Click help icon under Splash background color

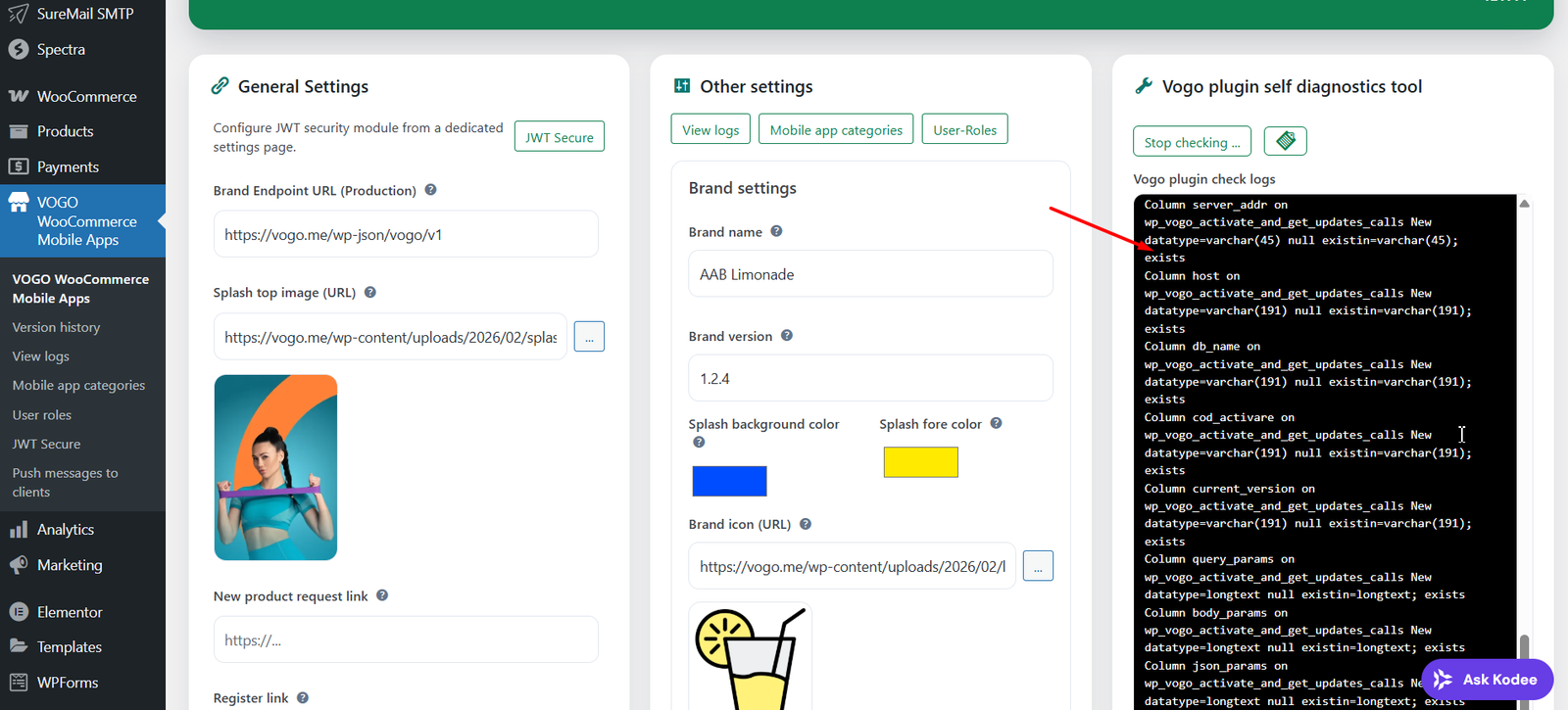[699, 443]
